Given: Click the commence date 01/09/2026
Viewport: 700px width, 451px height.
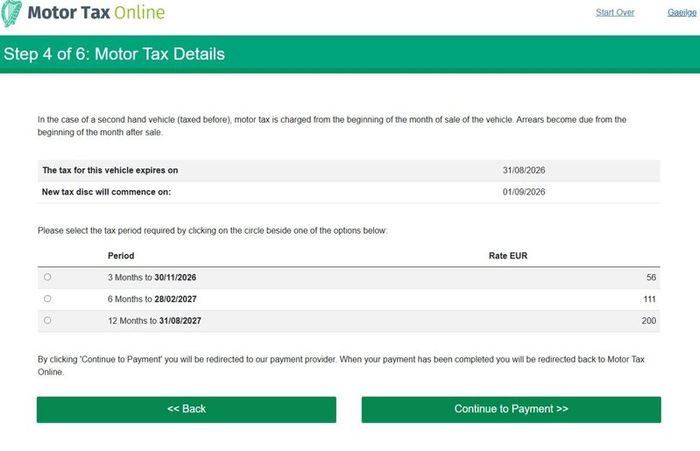Looking at the screenshot, I should pos(524,192).
